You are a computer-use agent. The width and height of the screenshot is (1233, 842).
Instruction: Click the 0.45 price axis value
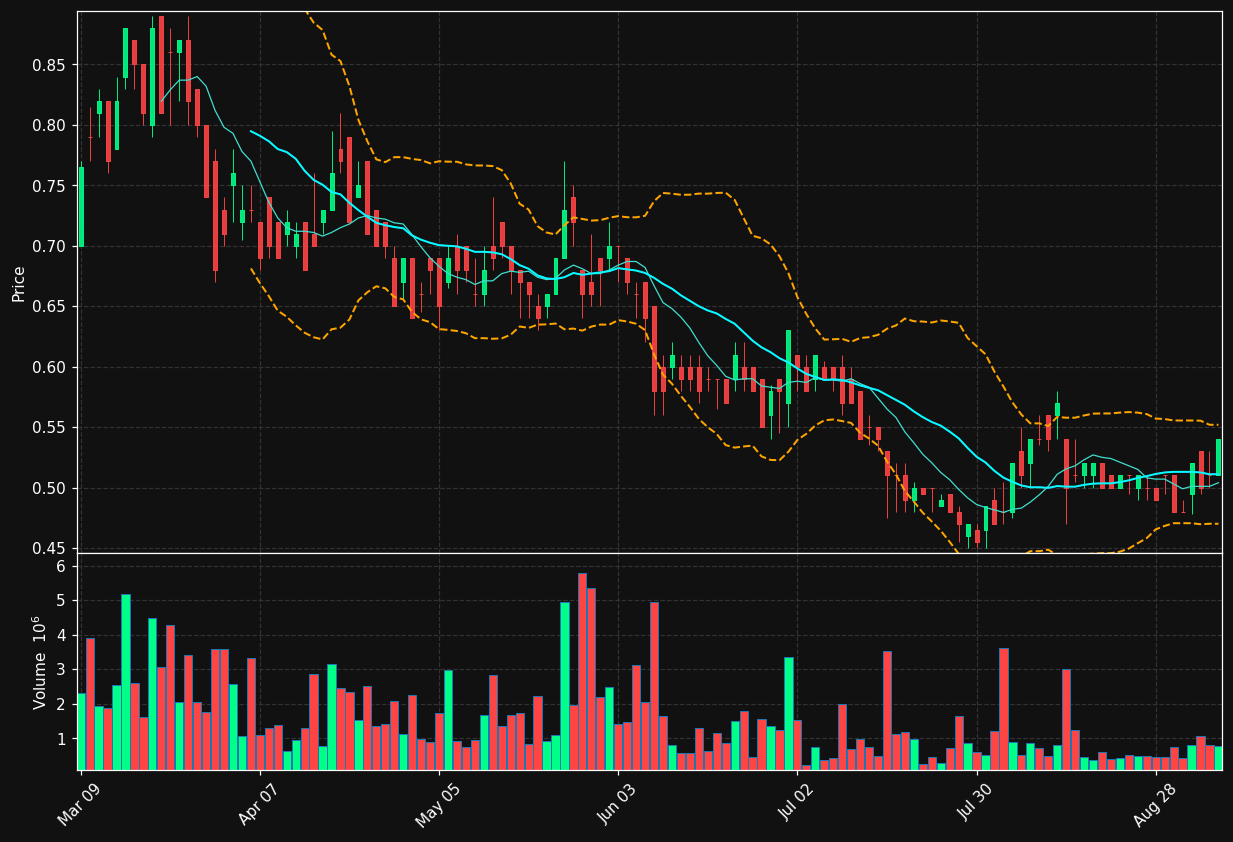(x=49, y=549)
